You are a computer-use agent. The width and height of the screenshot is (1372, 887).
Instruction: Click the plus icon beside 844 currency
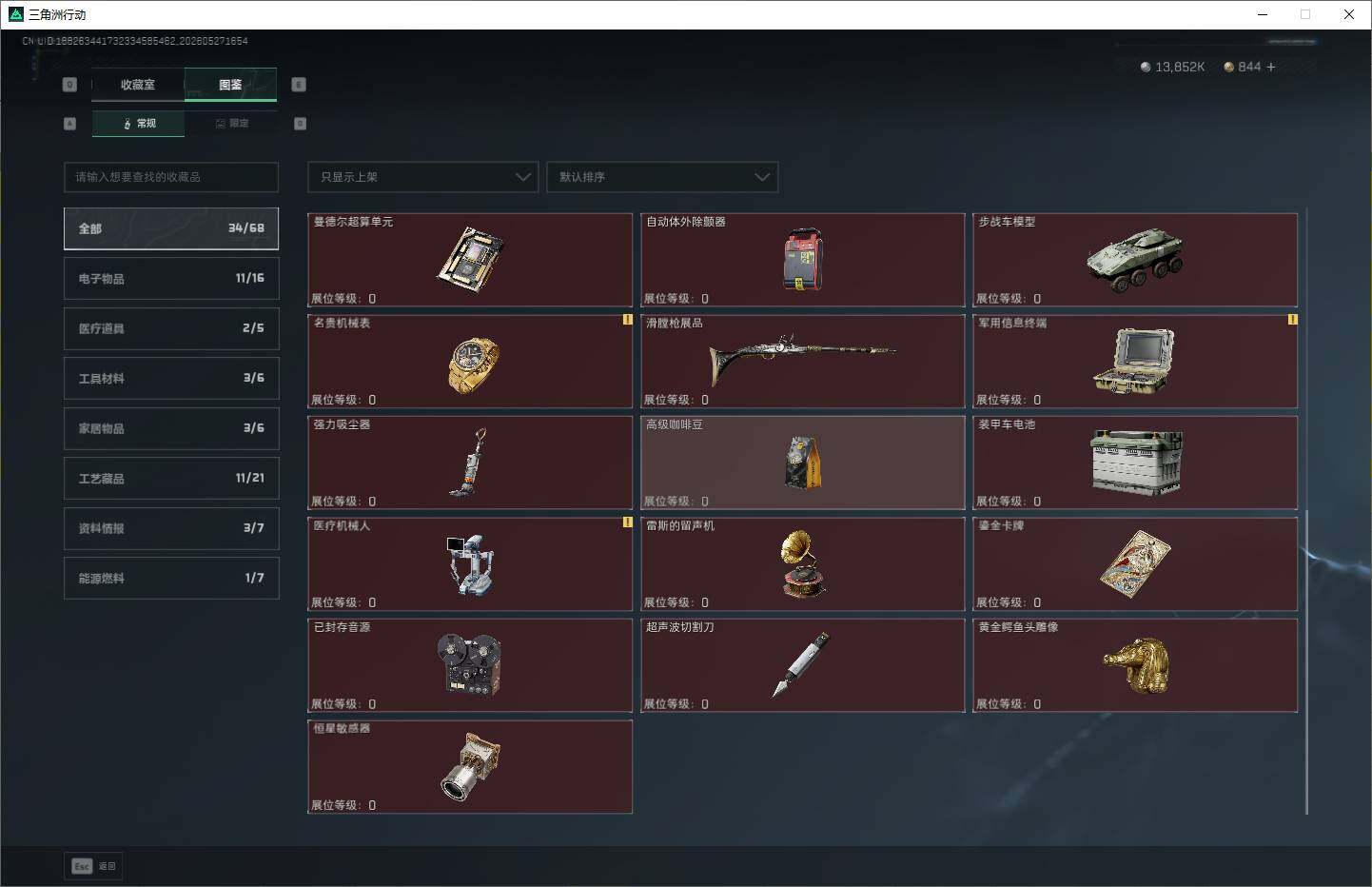1271,67
